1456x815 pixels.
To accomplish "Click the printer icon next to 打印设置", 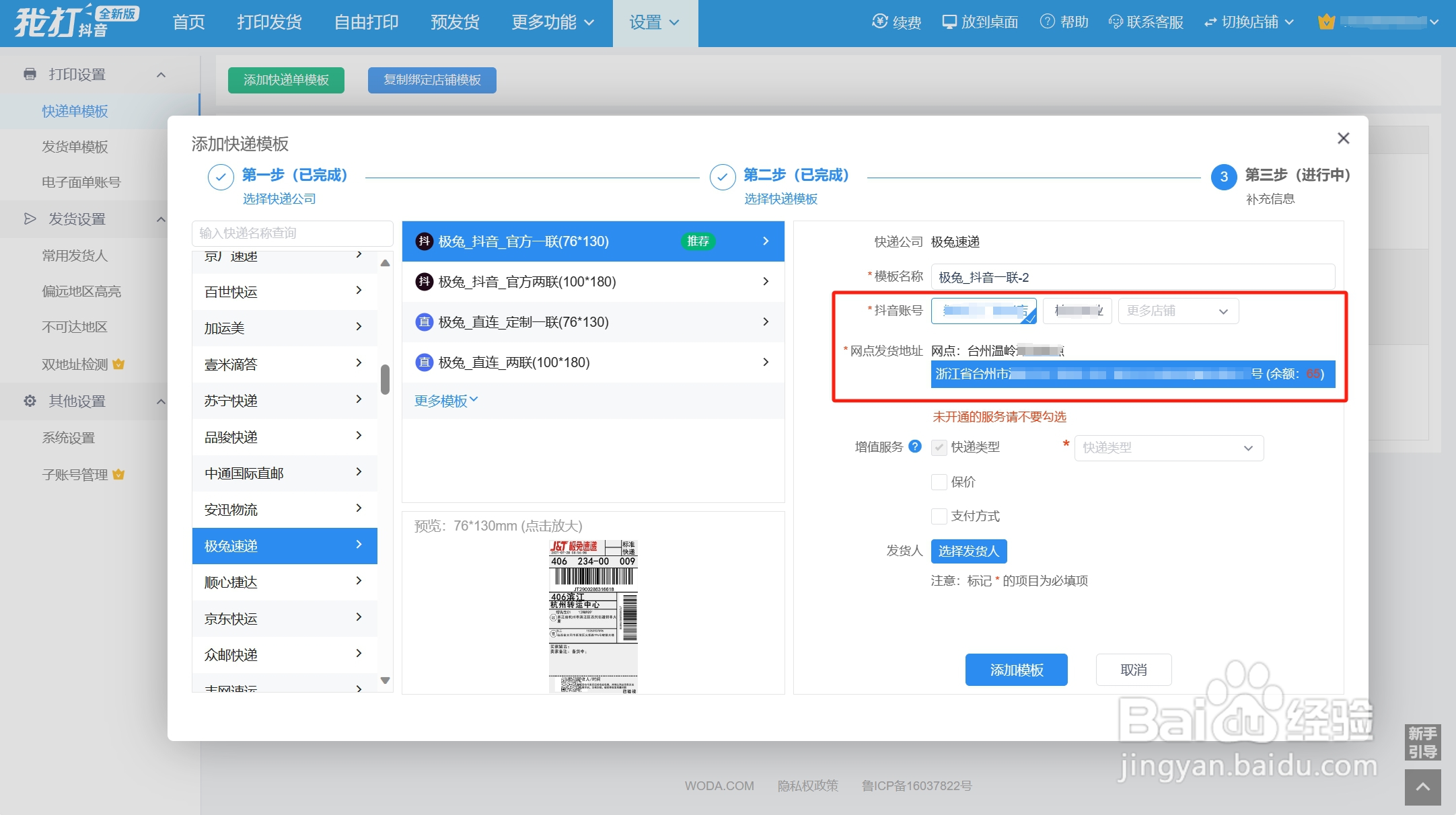I will [x=30, y=74].
